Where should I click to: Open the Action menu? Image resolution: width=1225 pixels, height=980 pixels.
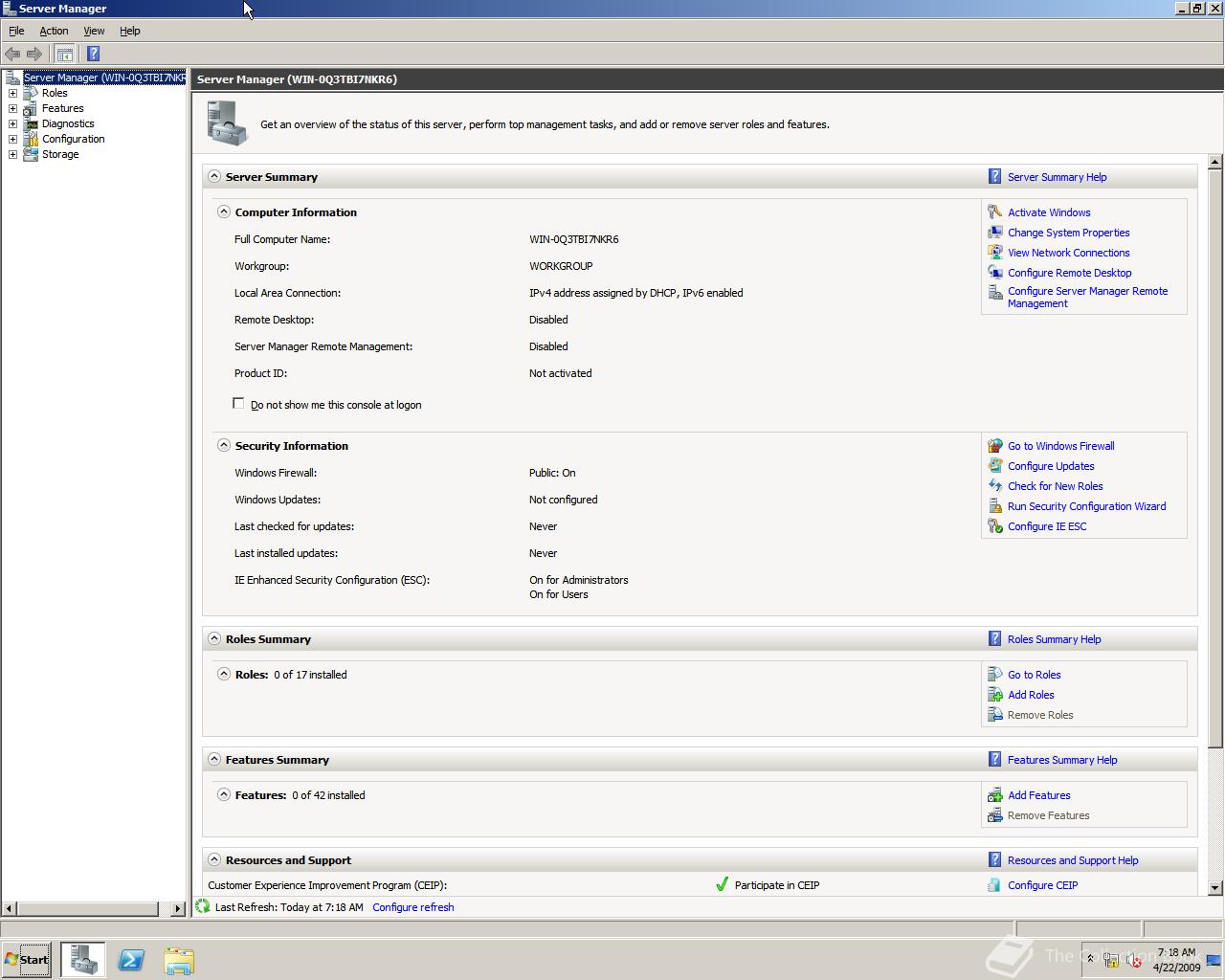tap(54, 31)
